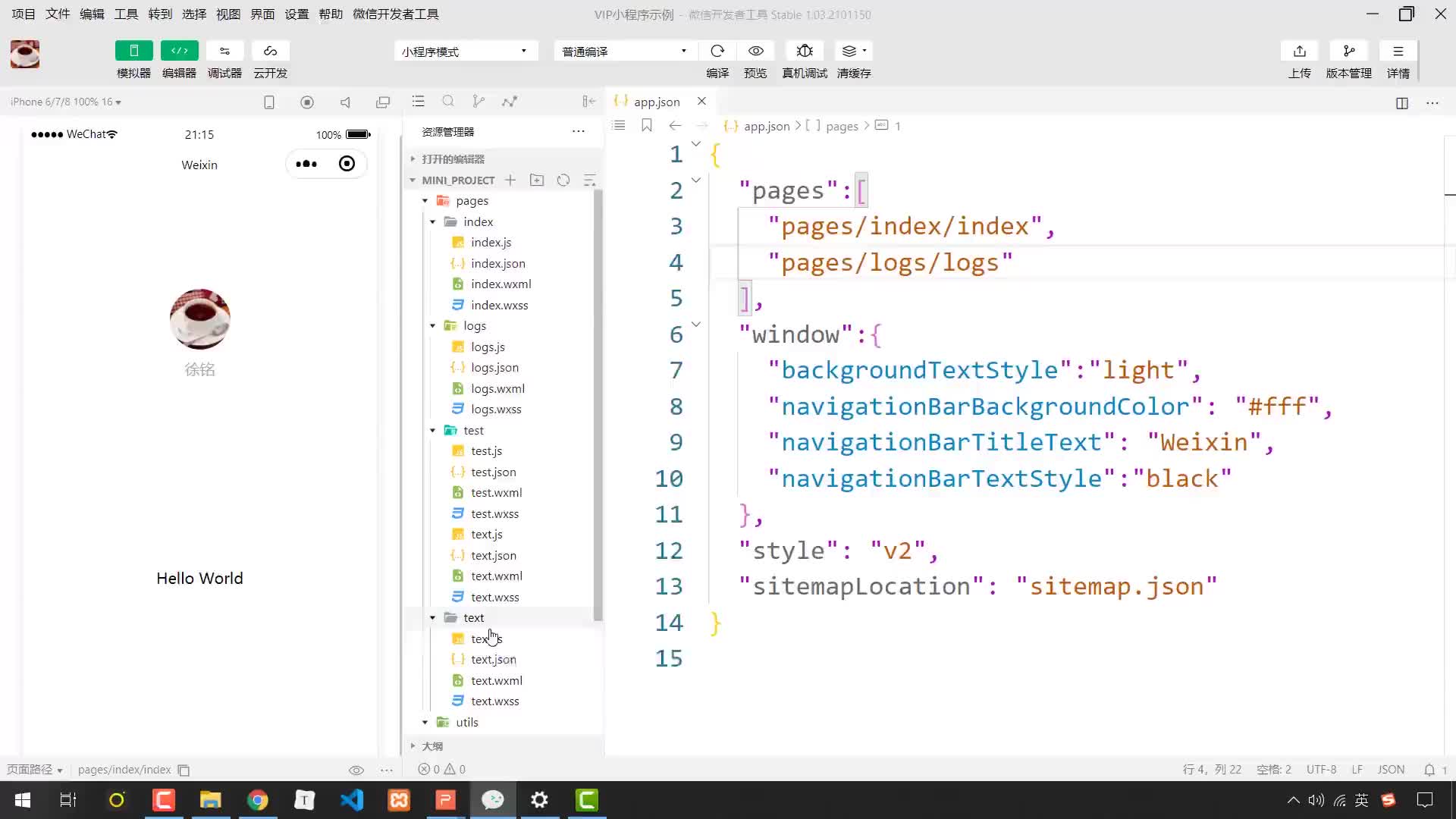The image size is (1456, 819).
Task: Click the coffee cup avatar in simulator
Action: pos(200,318)
